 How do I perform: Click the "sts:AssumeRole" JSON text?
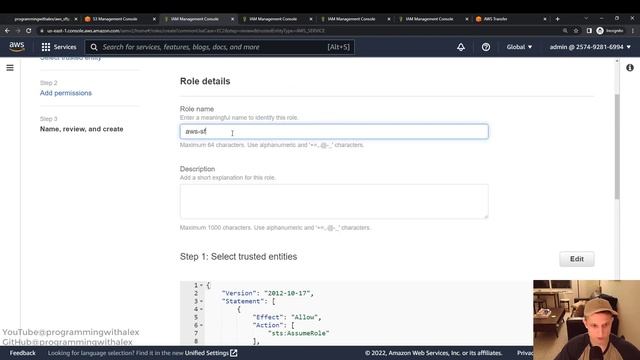tap(298, 333)
